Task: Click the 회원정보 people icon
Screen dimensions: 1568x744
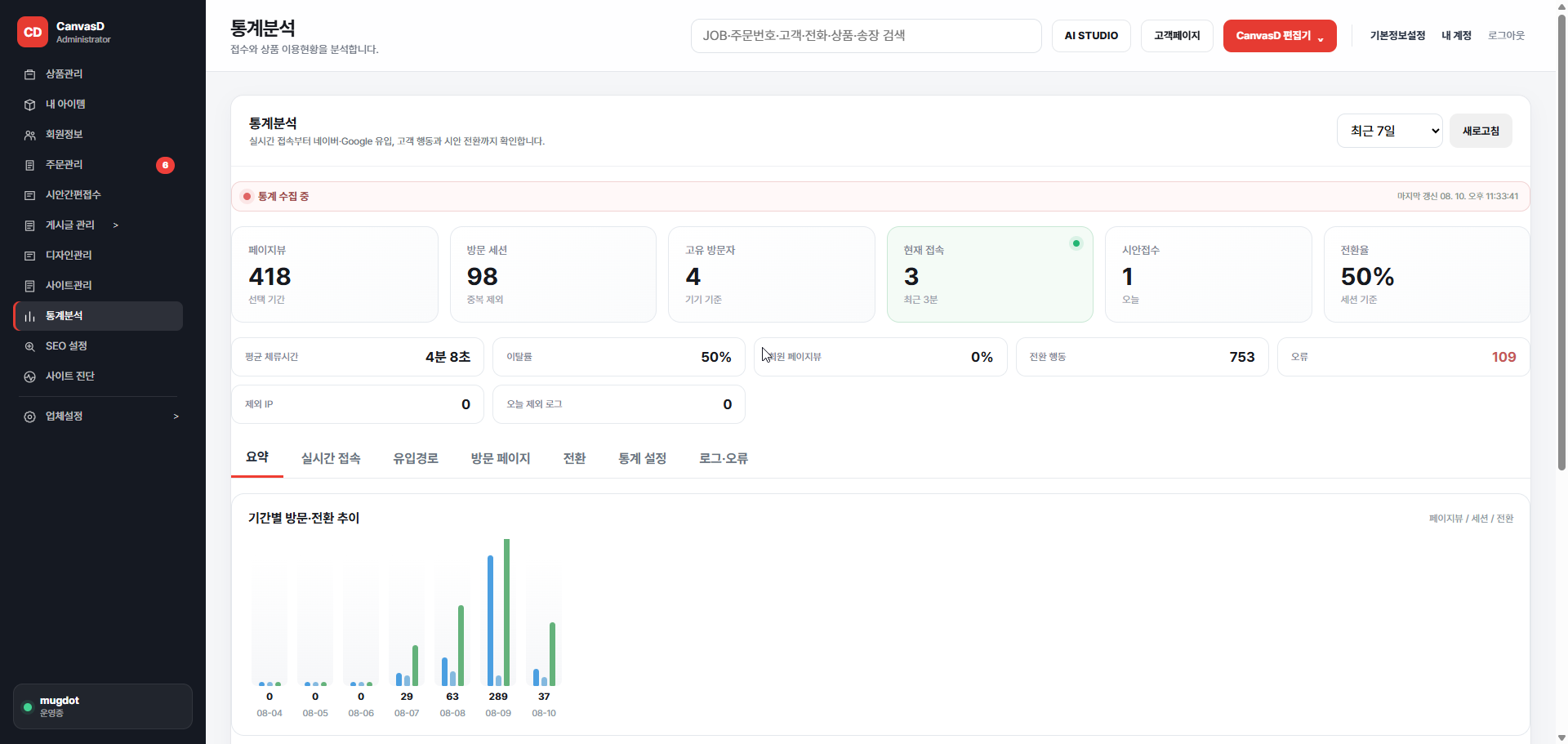Action: [x=29, y=135]
